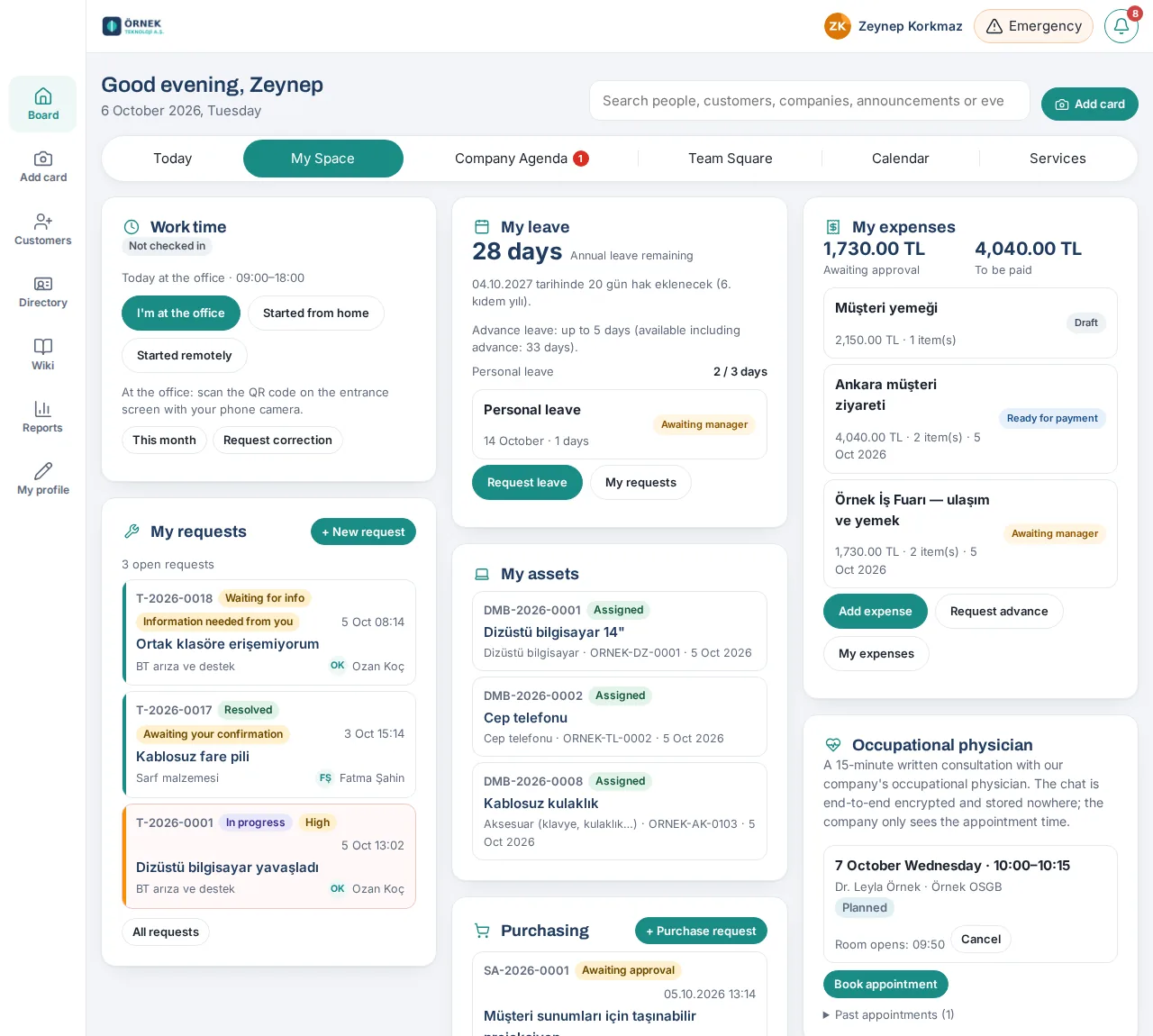Click the search people and customers field
1153x1036 pixels.
click(810, 101)
